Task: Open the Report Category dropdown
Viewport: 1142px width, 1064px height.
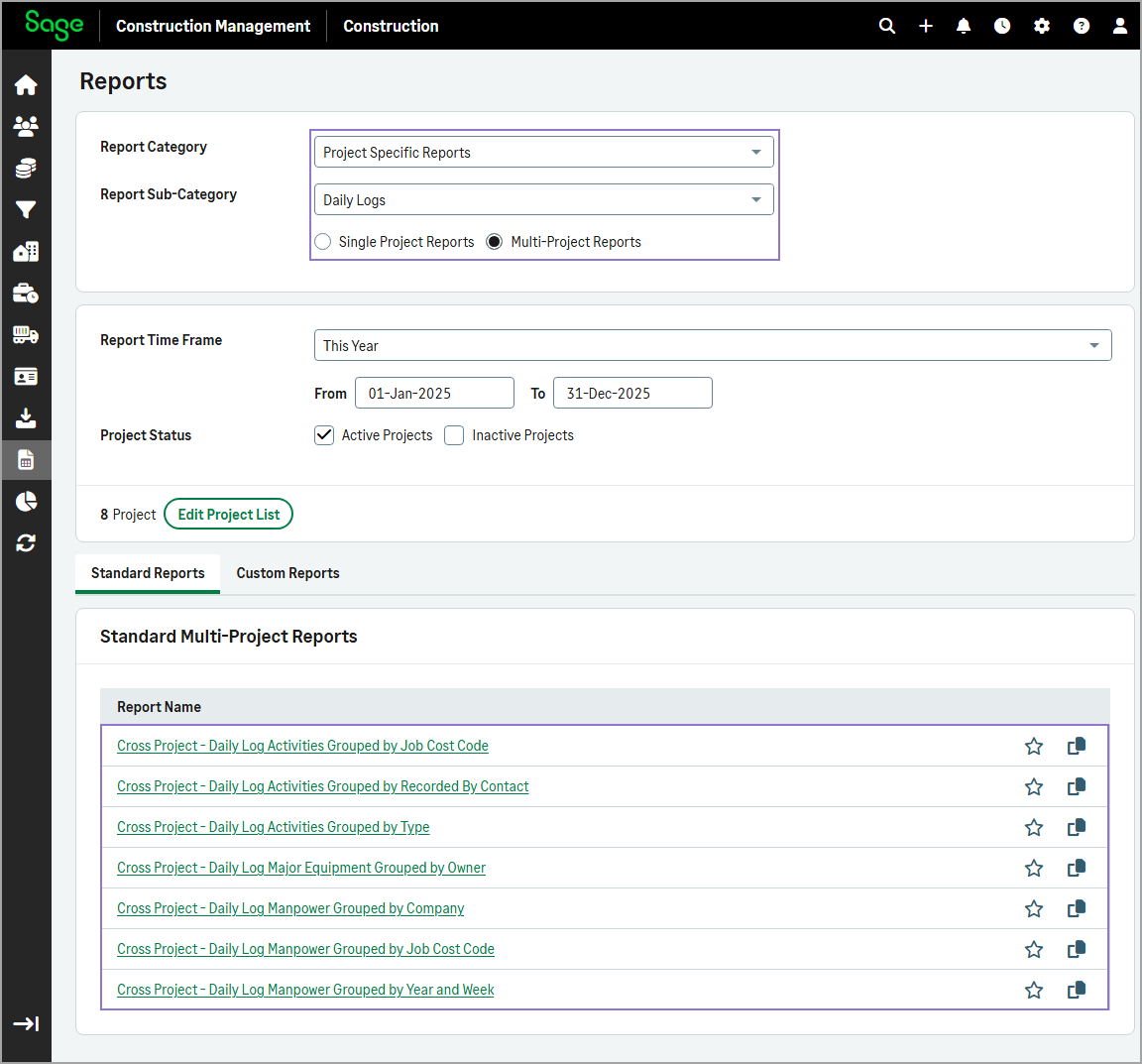Action: (x=543, y=153)
